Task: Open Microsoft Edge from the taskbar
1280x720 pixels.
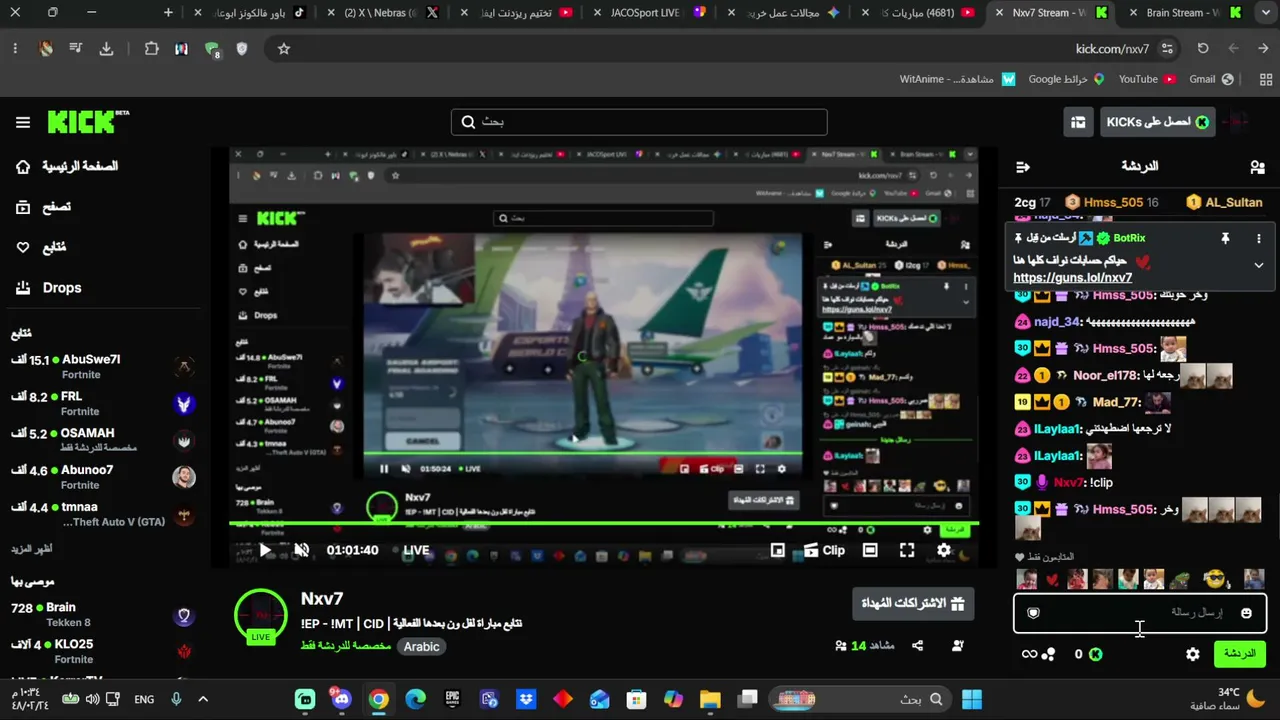Action: click(x=415, y=699)
